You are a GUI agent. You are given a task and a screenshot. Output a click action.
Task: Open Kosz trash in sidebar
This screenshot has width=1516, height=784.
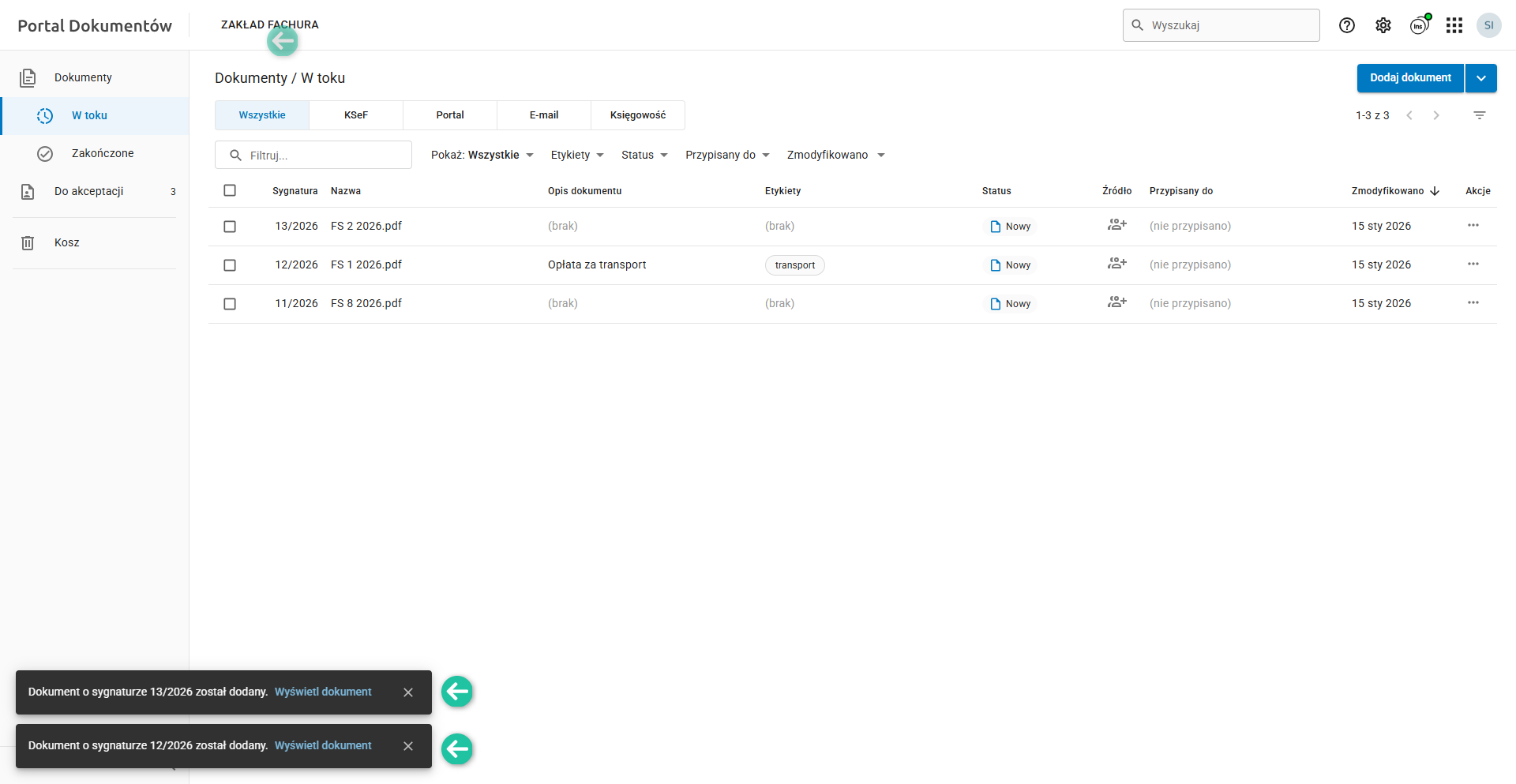(x=67, y=242)
